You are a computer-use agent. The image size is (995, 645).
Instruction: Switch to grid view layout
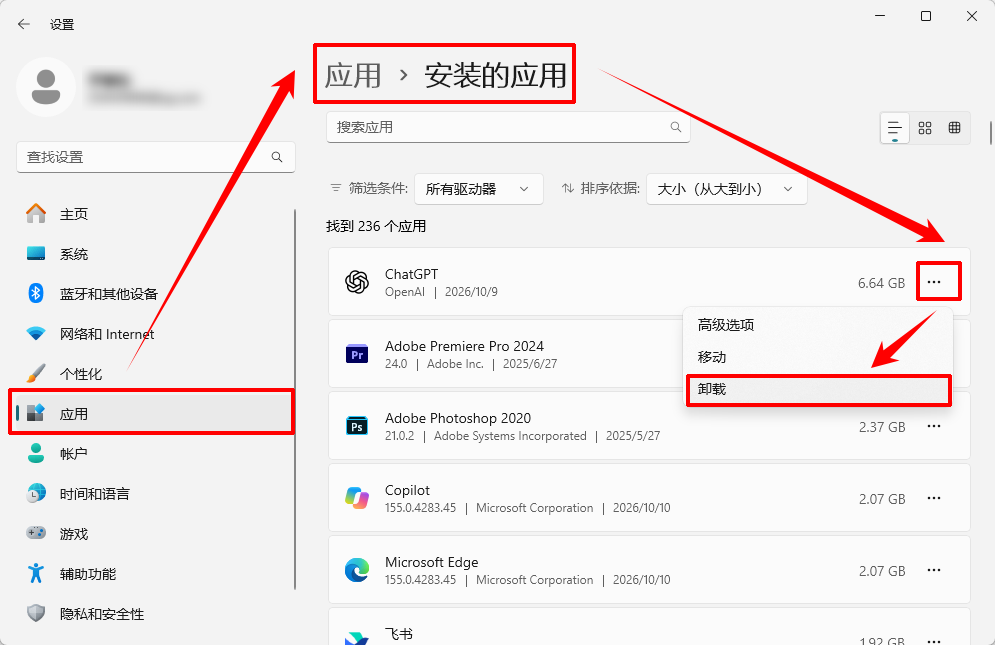coord(925,128)
